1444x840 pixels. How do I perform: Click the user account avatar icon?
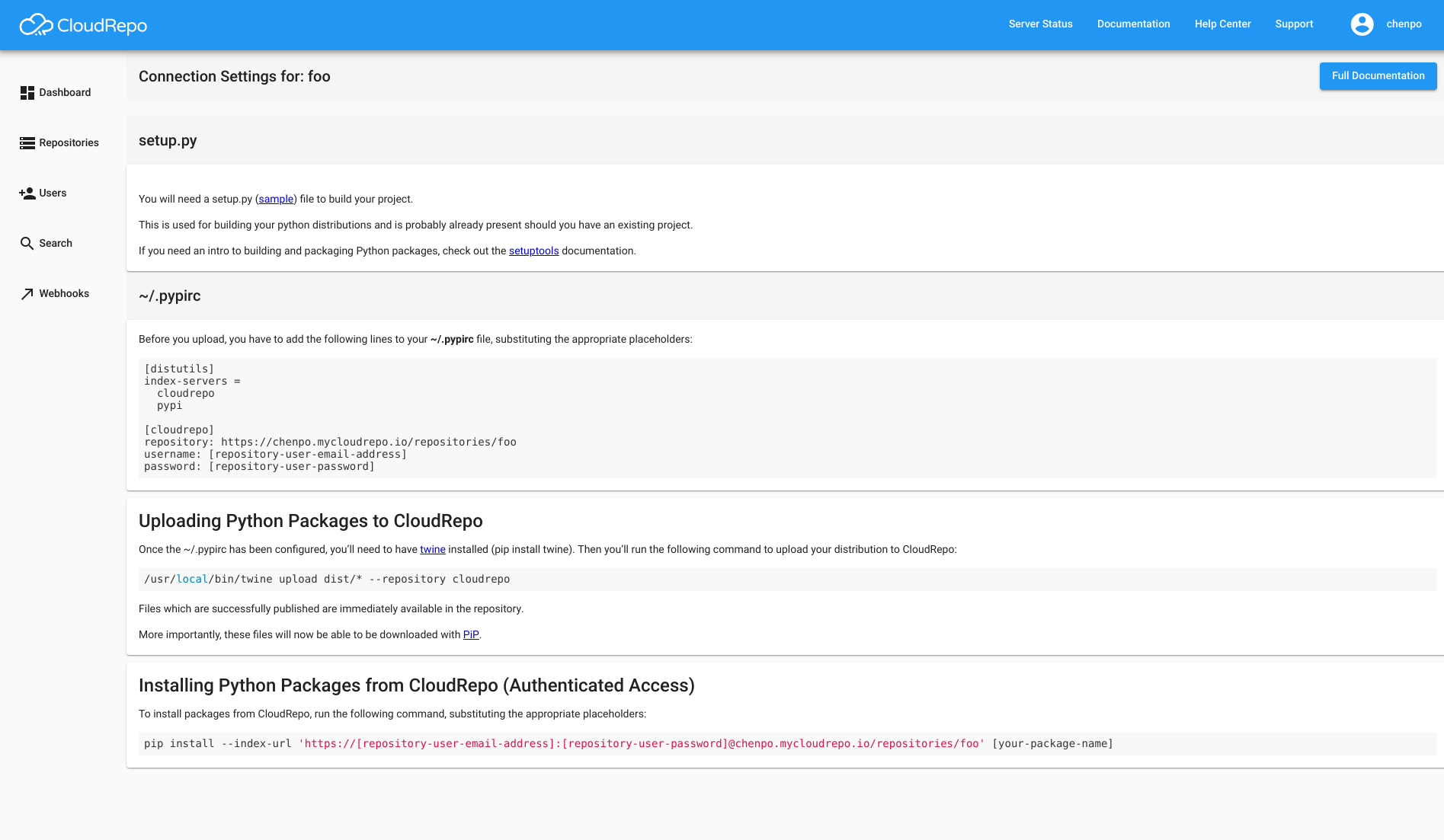(x=1362, y=24)
